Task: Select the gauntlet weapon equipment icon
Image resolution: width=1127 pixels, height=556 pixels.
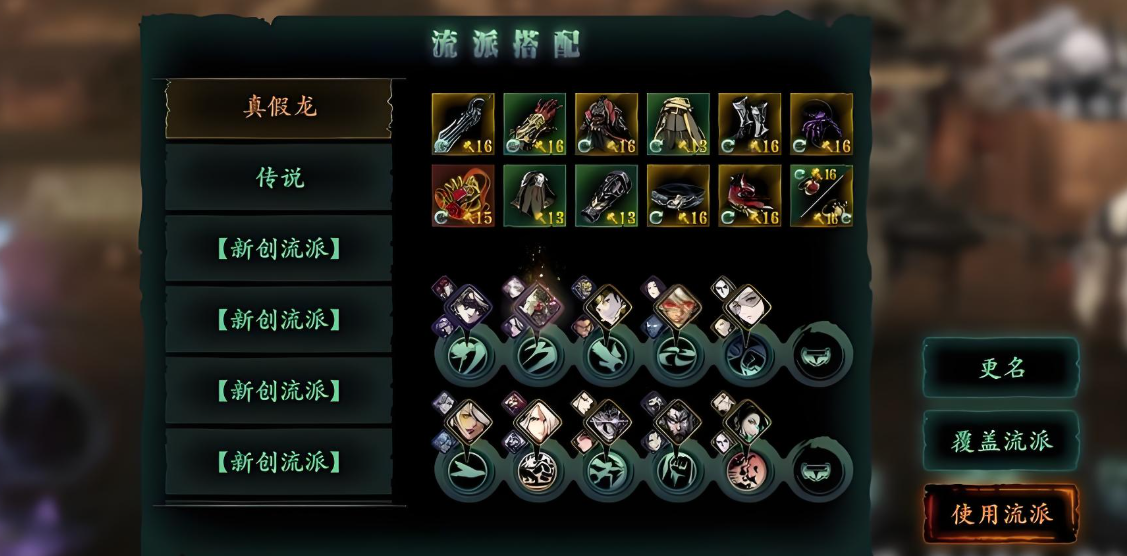Action: [x=463, y=124]
